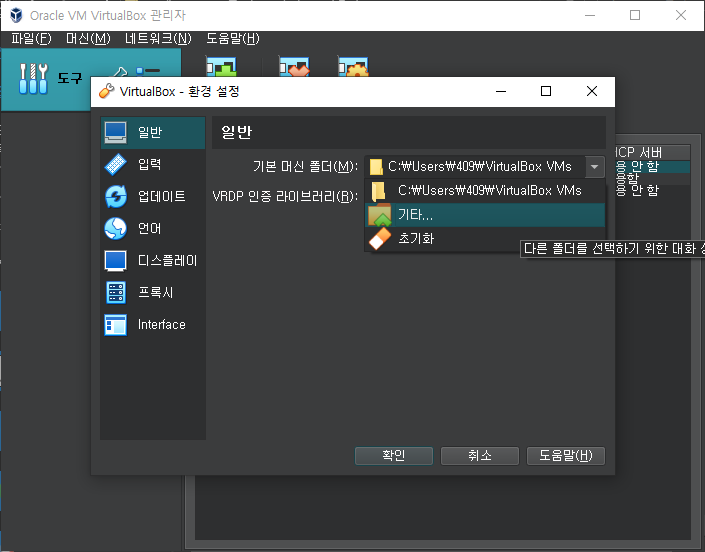Choose the 초기화 reset option
The height and width of the screenshot is (552, 705).
pos(485,239)
